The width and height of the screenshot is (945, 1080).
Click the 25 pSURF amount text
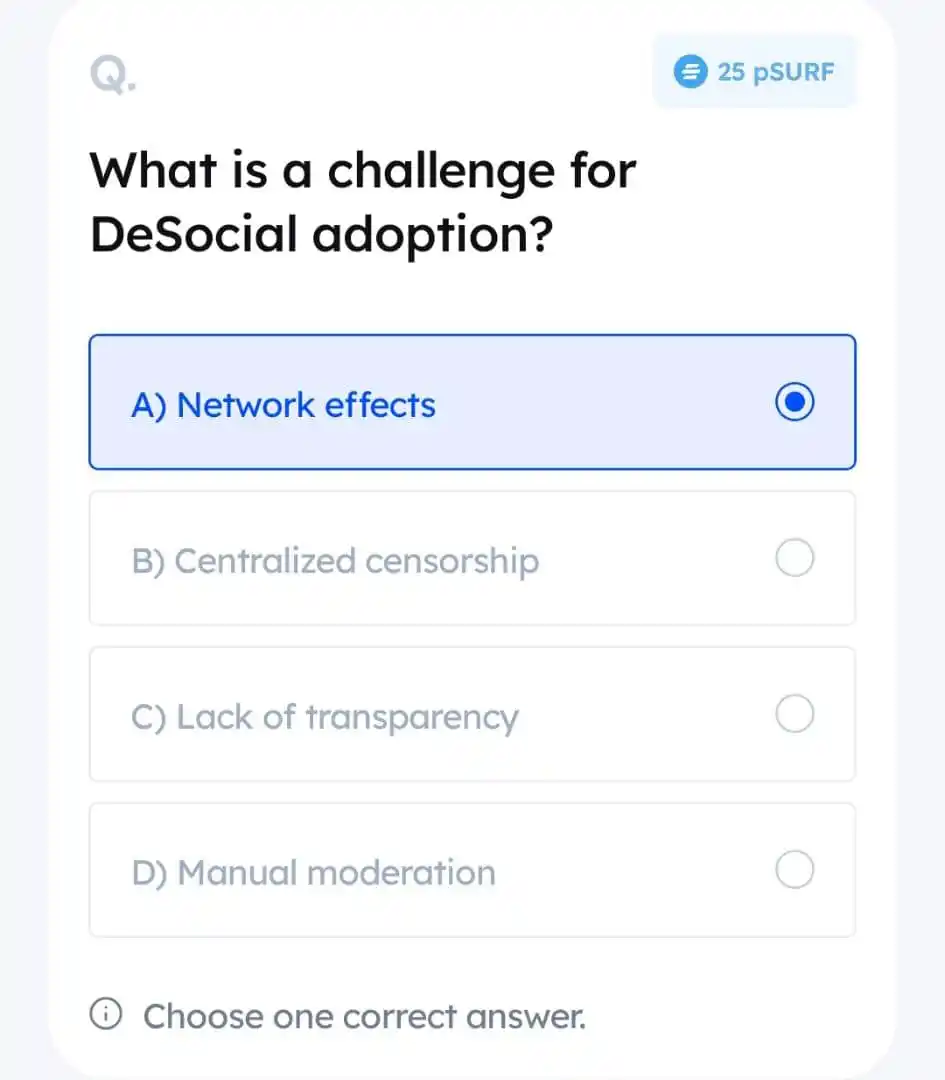tap(776, 72)
